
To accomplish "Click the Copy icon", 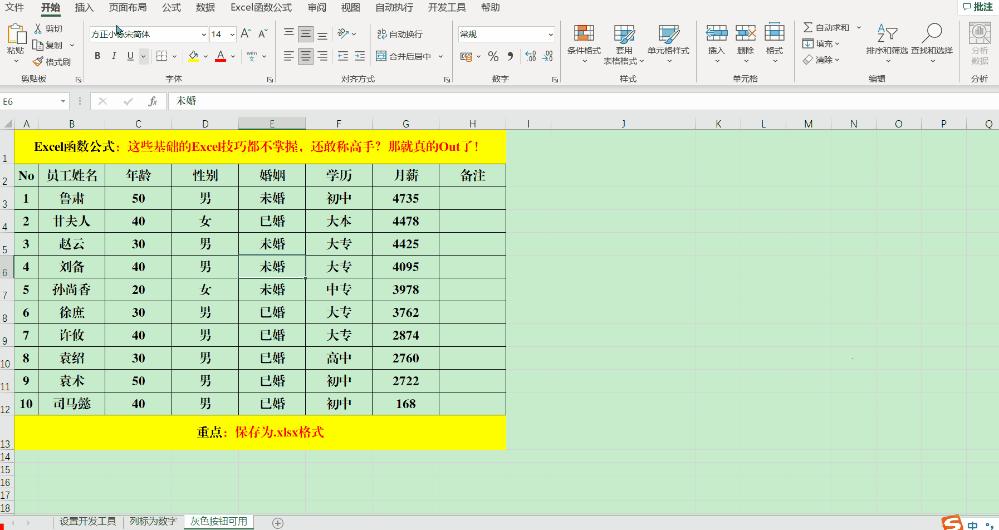I will click(x=38, y=45).
